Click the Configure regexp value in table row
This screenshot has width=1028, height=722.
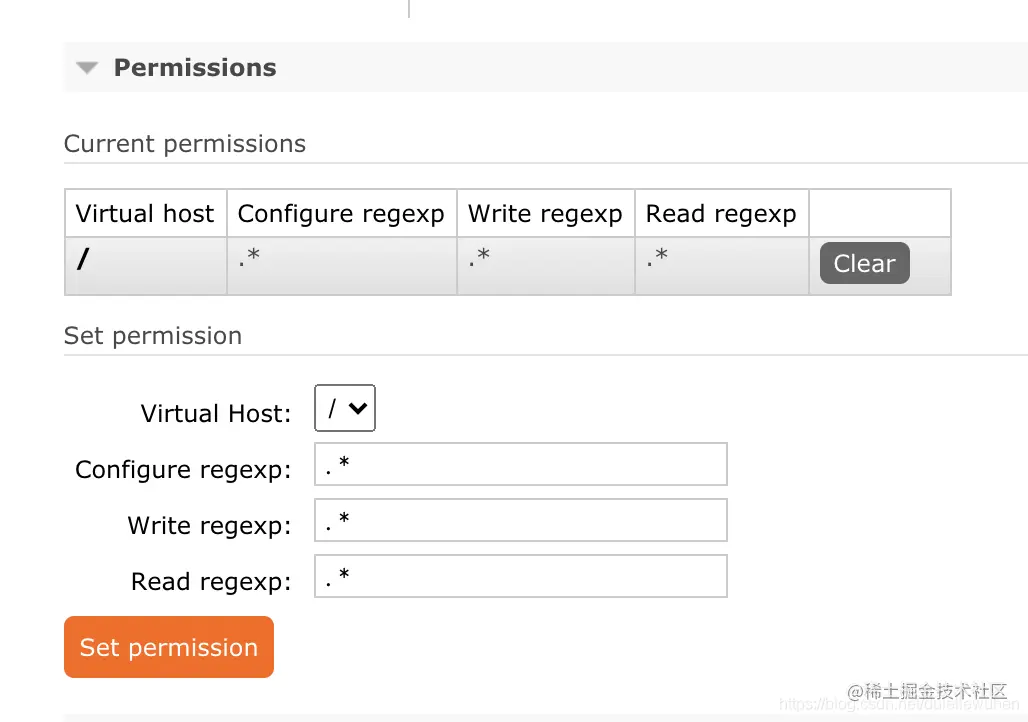250,261
